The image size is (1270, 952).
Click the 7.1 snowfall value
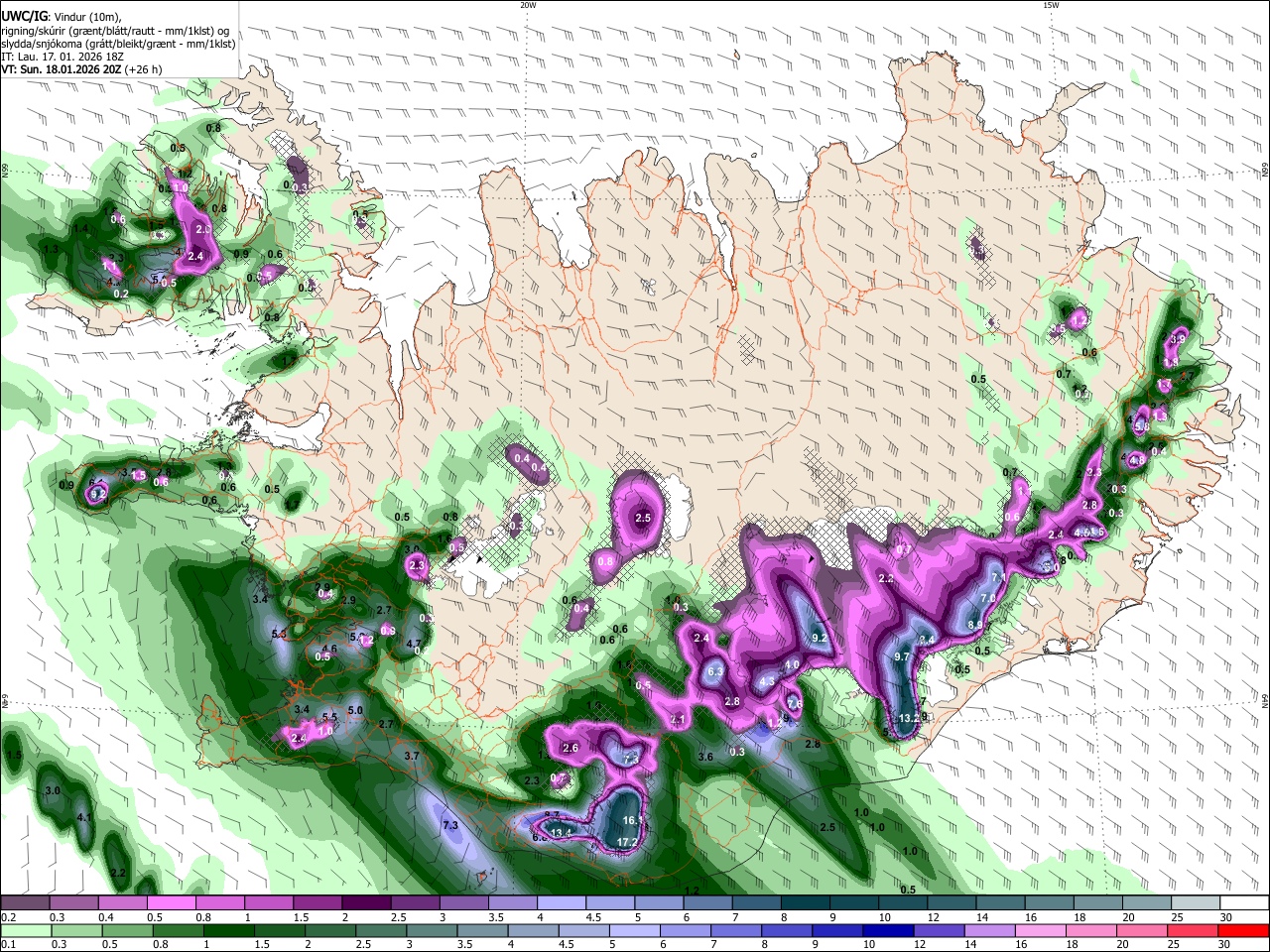pos(999,577)
